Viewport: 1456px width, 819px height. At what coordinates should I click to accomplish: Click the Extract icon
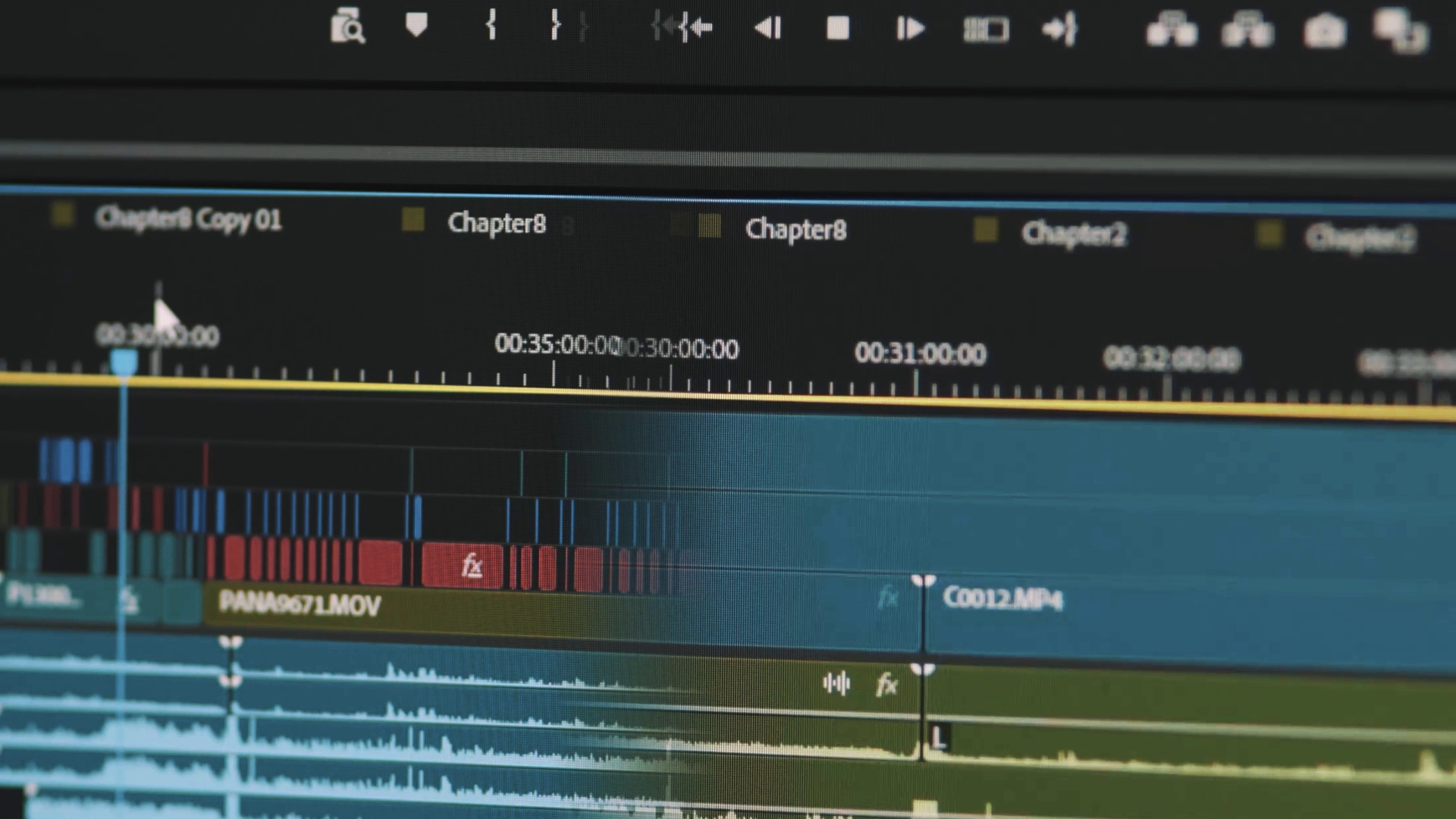(x=1247, y=30)
